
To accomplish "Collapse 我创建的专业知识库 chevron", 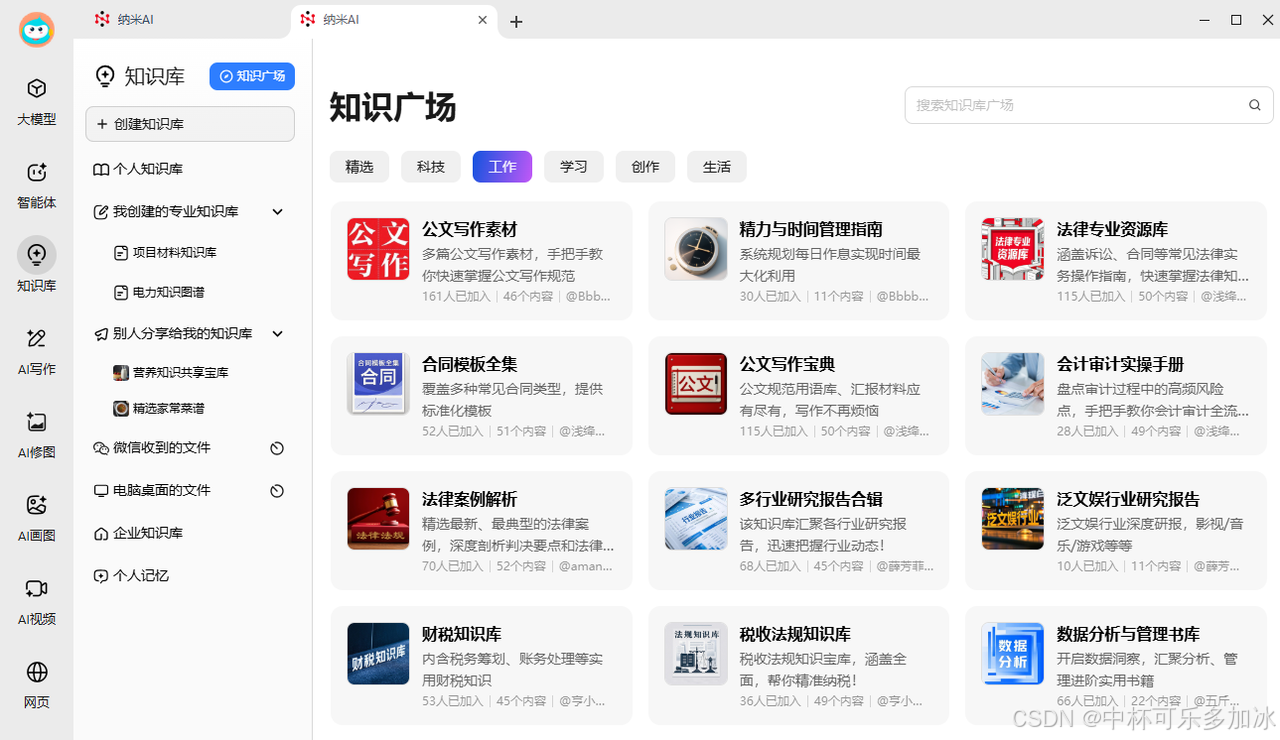I will point(278,212).
